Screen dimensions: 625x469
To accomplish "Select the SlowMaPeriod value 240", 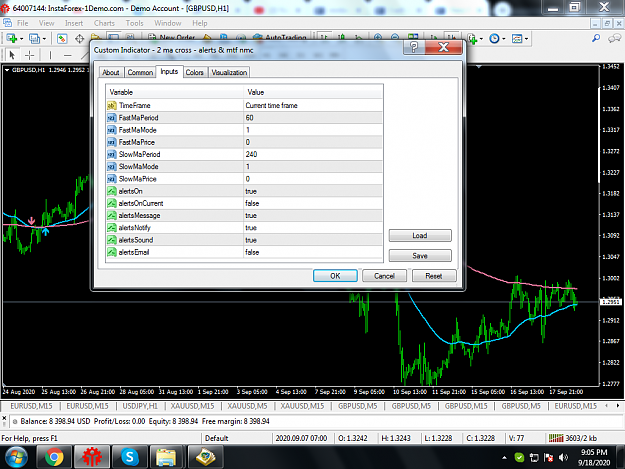I will 313,154.
